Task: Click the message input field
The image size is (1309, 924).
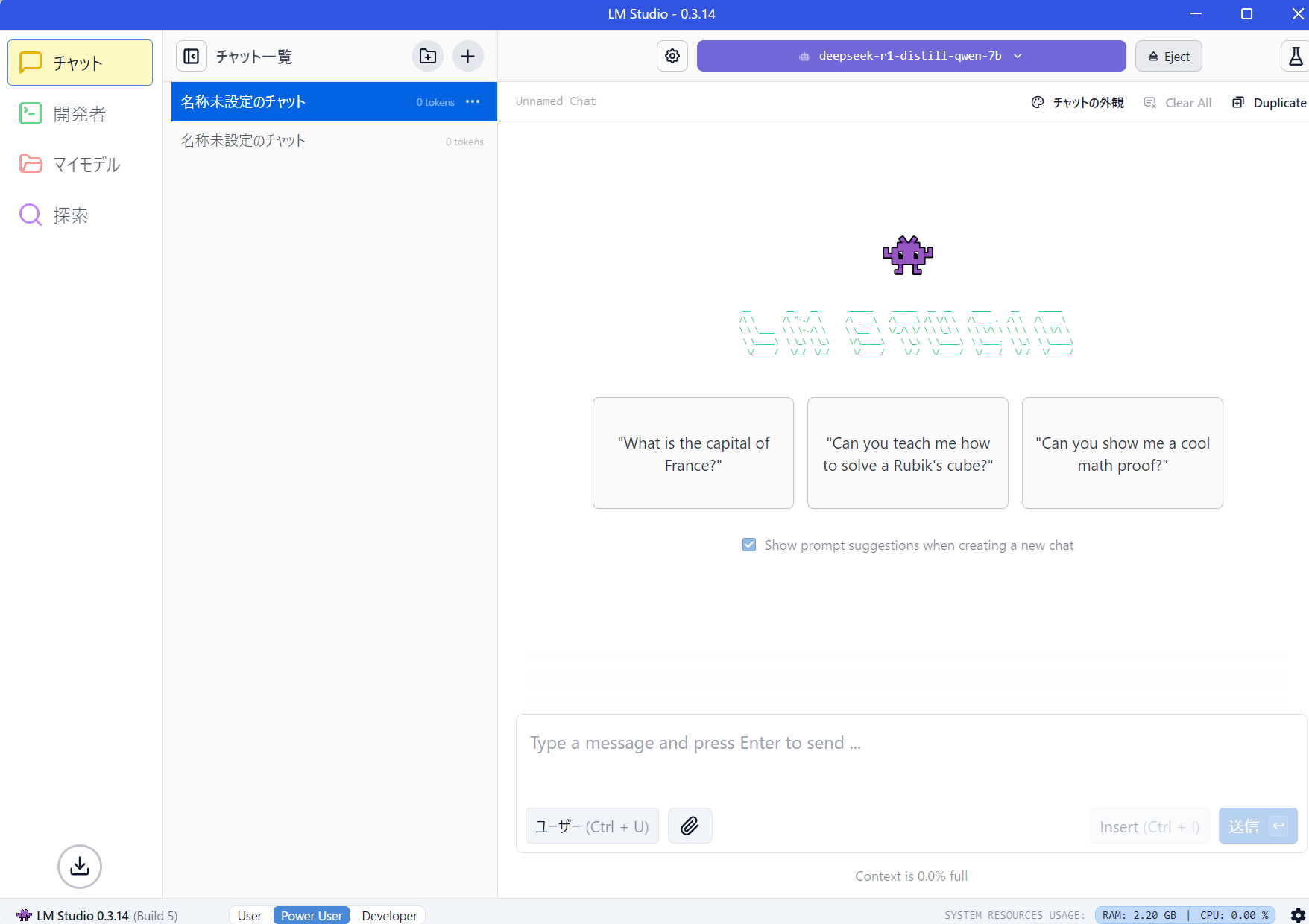Action: pos(909,753)
